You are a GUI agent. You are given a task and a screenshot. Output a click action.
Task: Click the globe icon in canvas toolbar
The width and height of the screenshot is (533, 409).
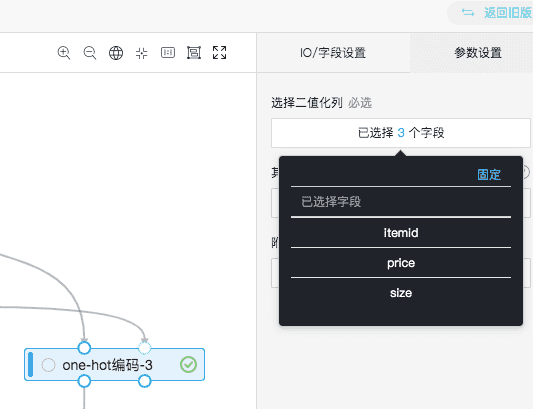(x=116, y=53)
